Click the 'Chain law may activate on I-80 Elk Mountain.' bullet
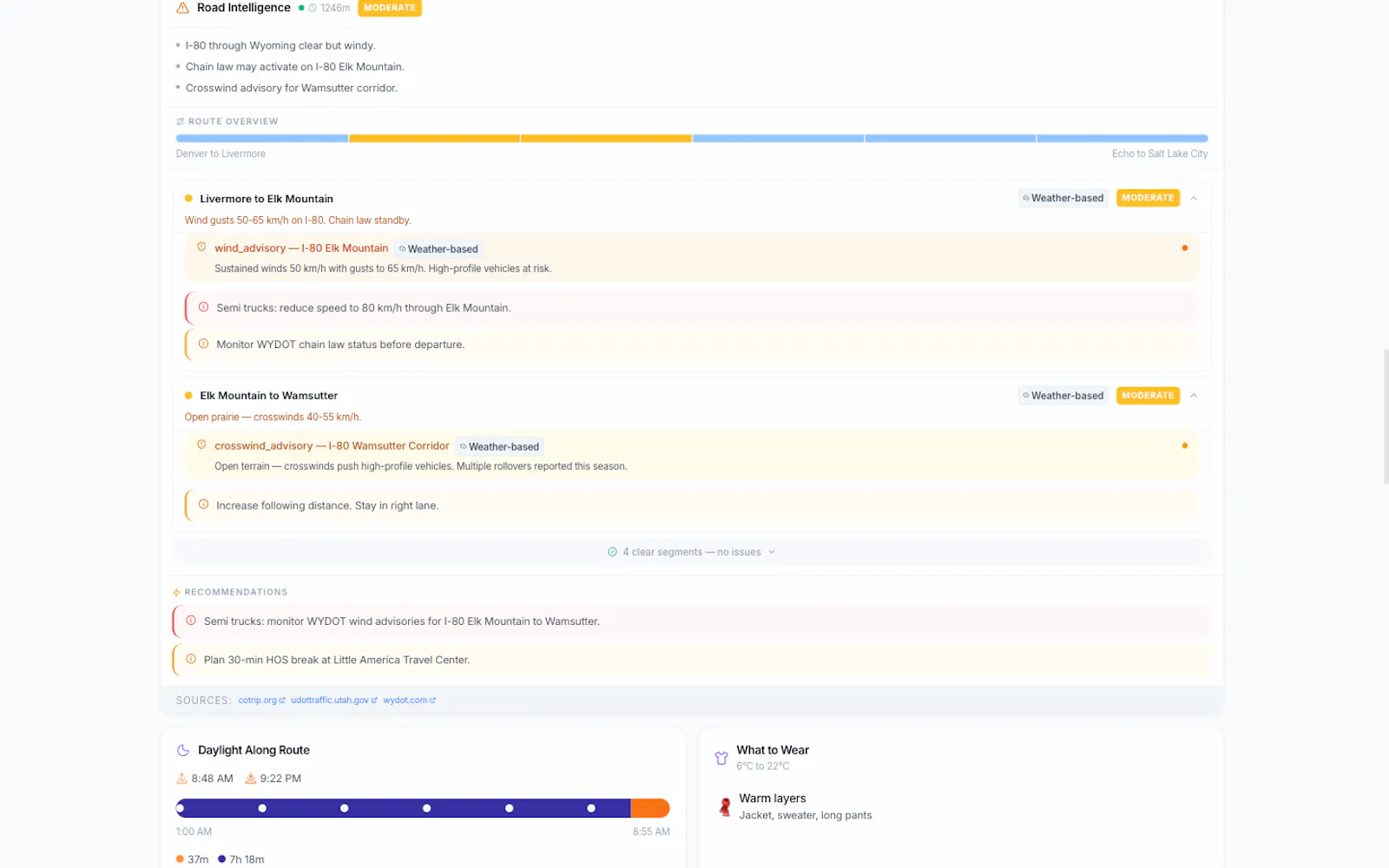 coord(294,67)
